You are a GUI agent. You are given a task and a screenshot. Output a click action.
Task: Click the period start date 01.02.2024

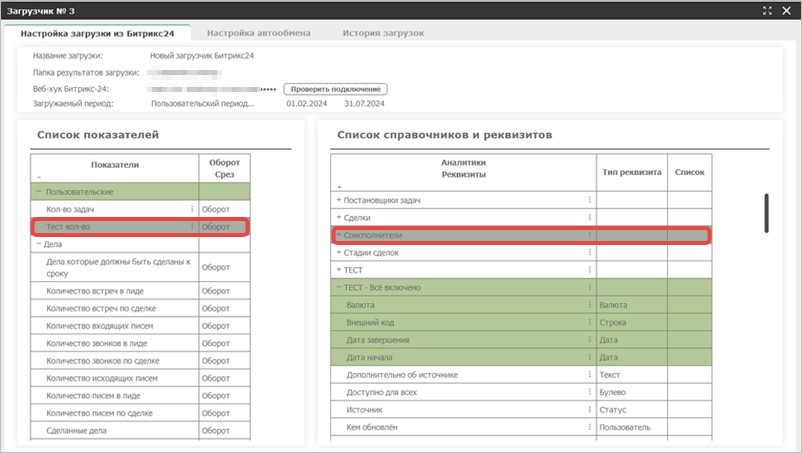(x=306, y=103)
